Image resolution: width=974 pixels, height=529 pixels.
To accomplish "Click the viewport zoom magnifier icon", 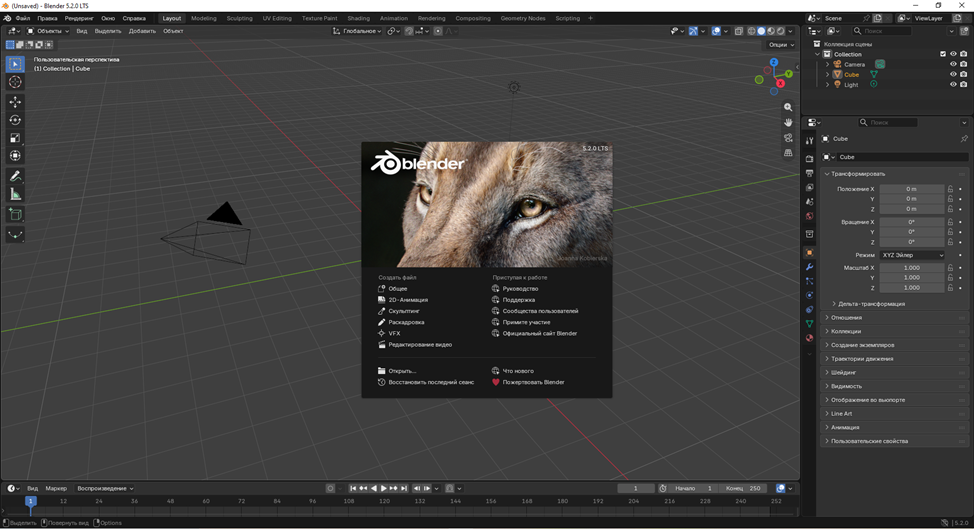I will [788, 107].
